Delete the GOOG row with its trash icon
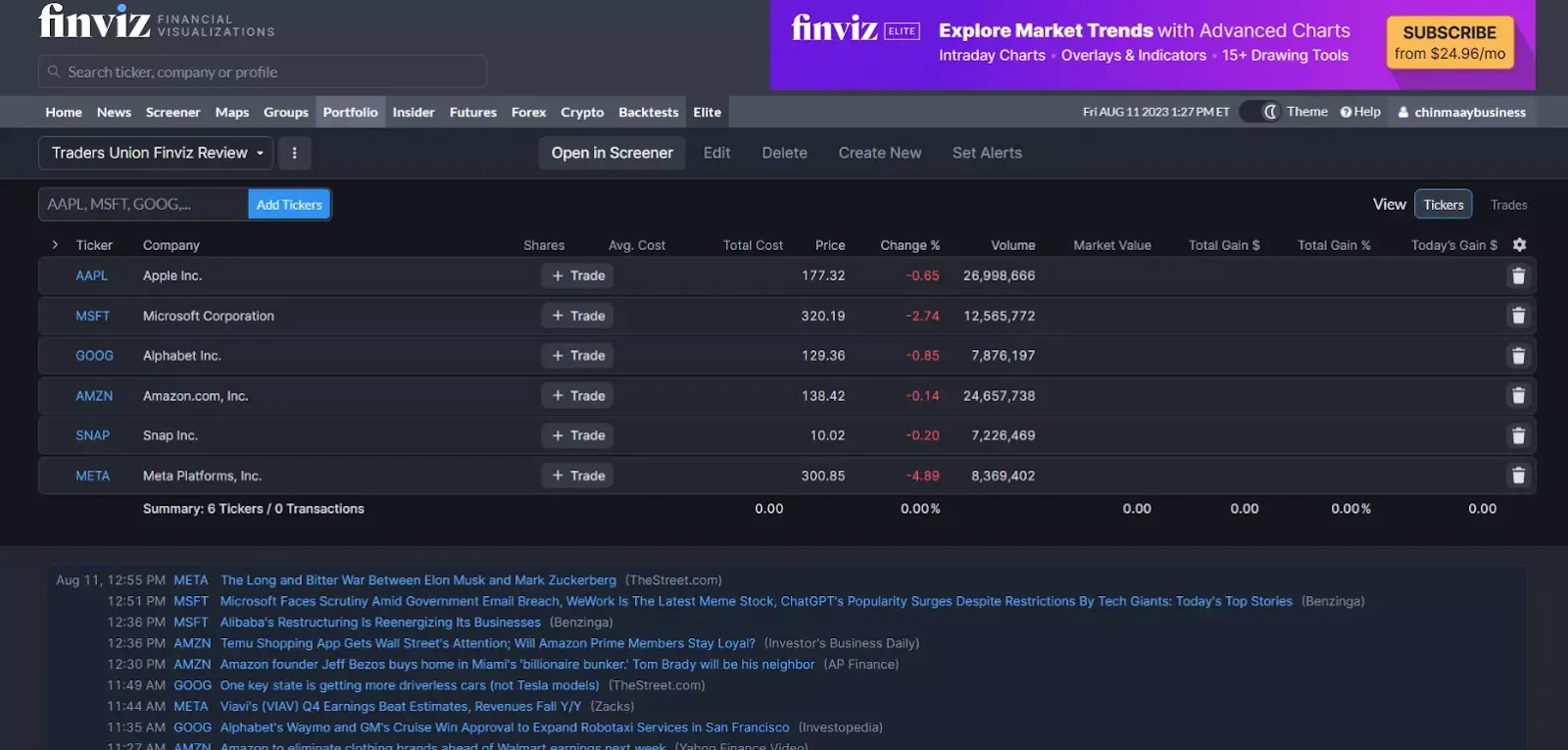 coord(1518,356)
